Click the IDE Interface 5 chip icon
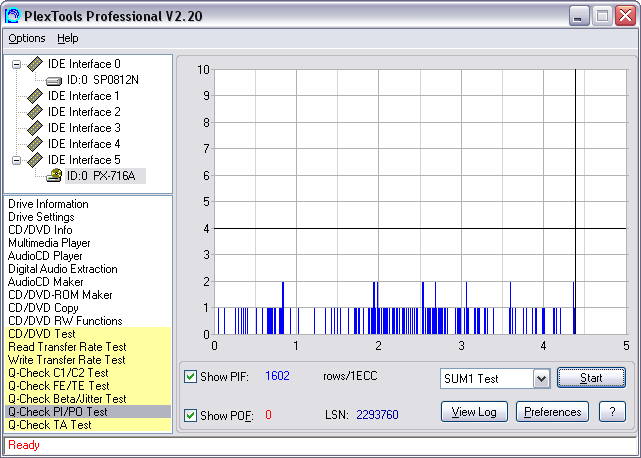The image size is (641, 458). pyautogui.click(x=35, y=160)
